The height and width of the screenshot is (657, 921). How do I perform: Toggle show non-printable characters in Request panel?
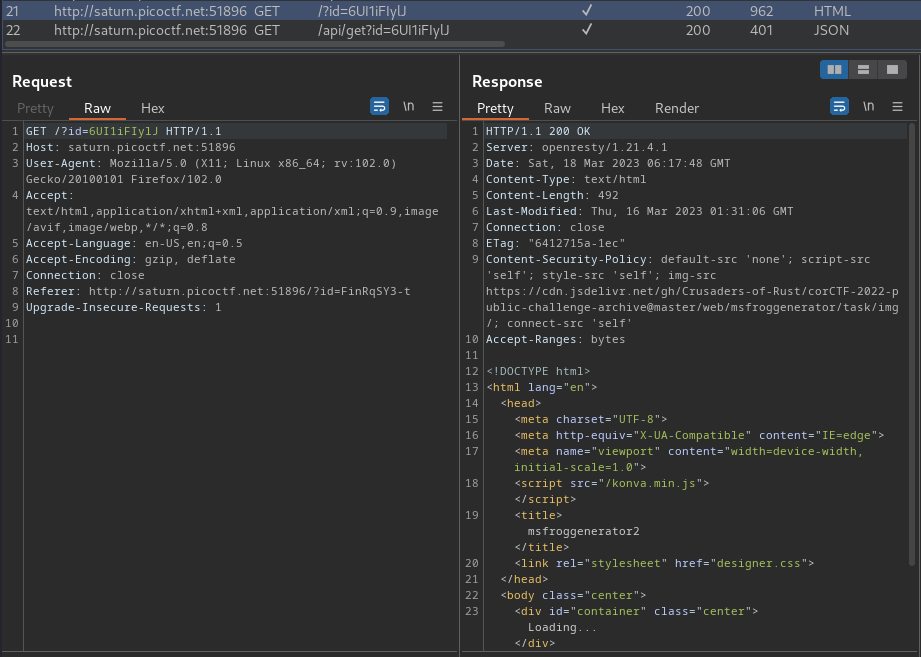[409, 106]
